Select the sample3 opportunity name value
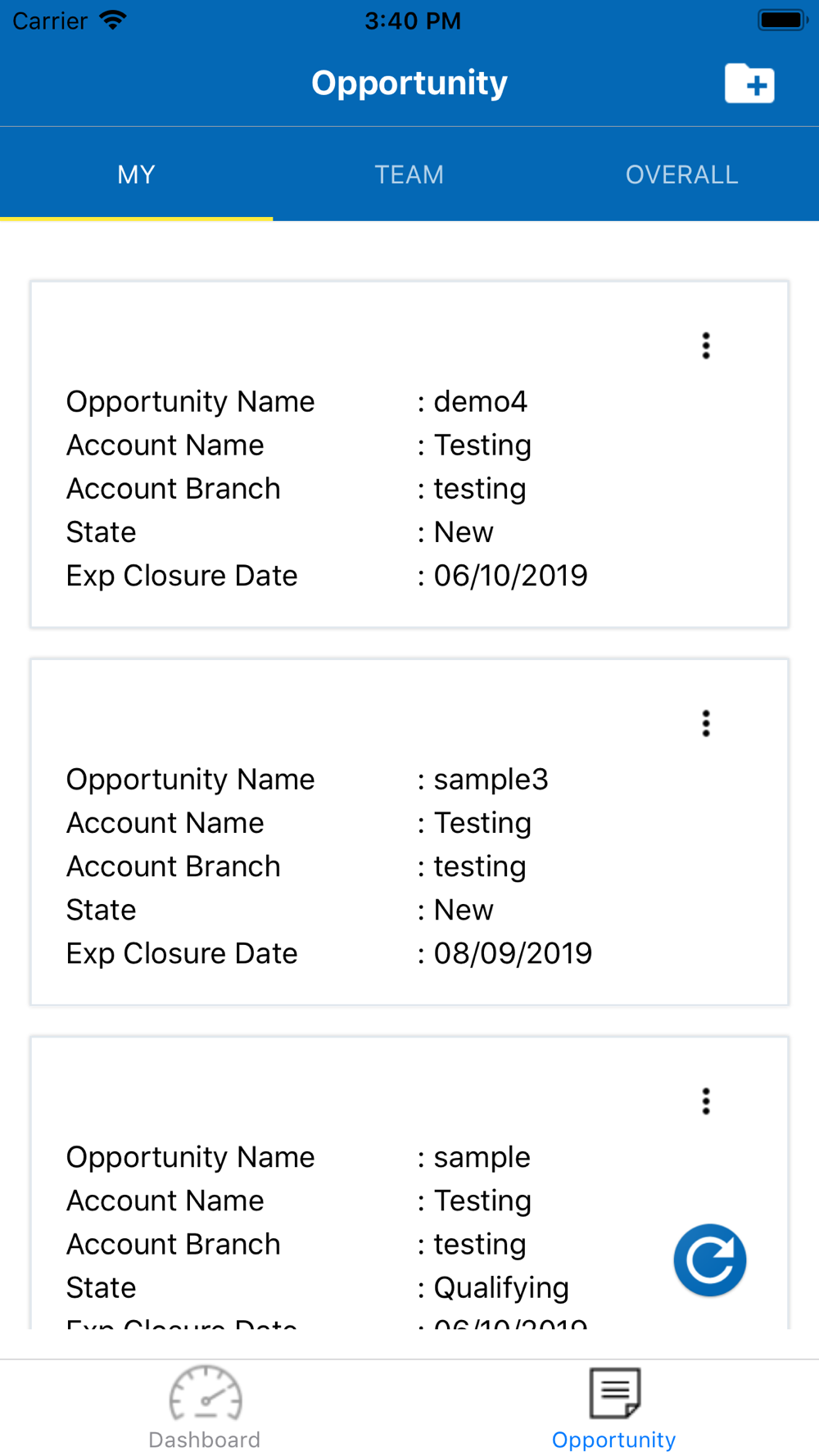 [x=491, y=779]
